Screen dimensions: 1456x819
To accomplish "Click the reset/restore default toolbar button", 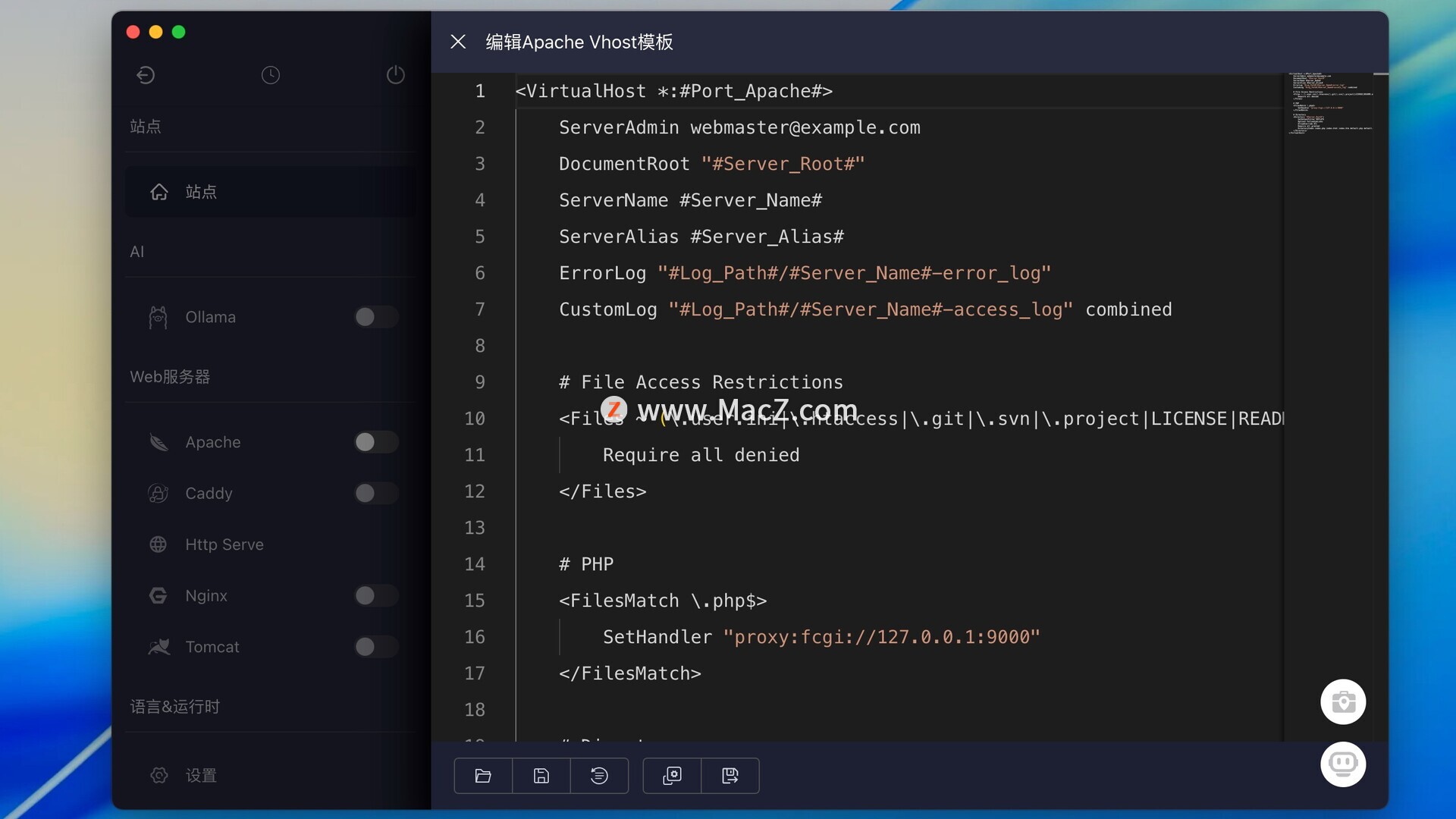I will (x=599, y=776).
